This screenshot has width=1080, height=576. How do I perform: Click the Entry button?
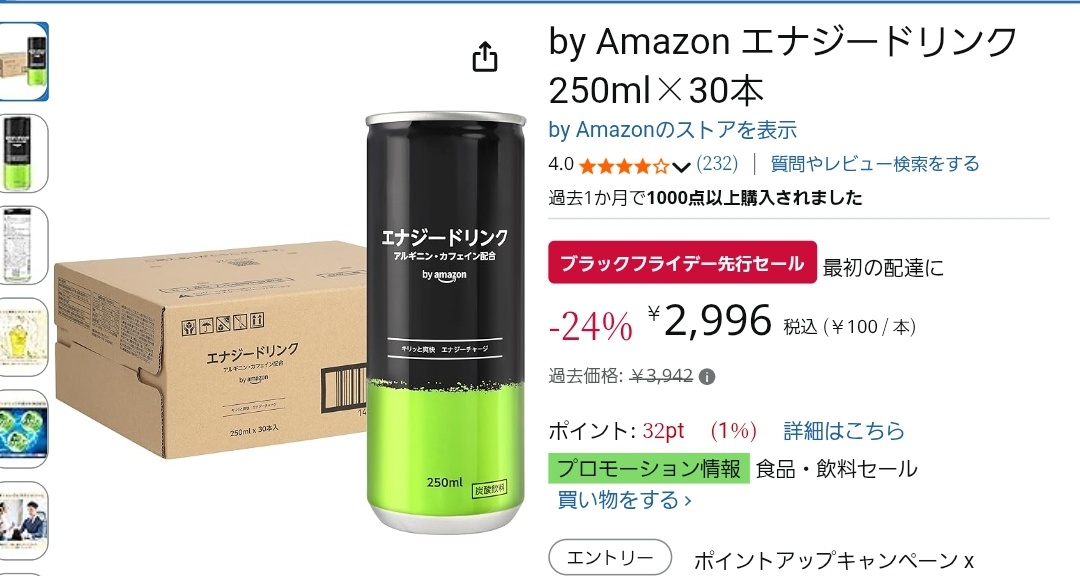pyautogui.click(x=610, y=557)
